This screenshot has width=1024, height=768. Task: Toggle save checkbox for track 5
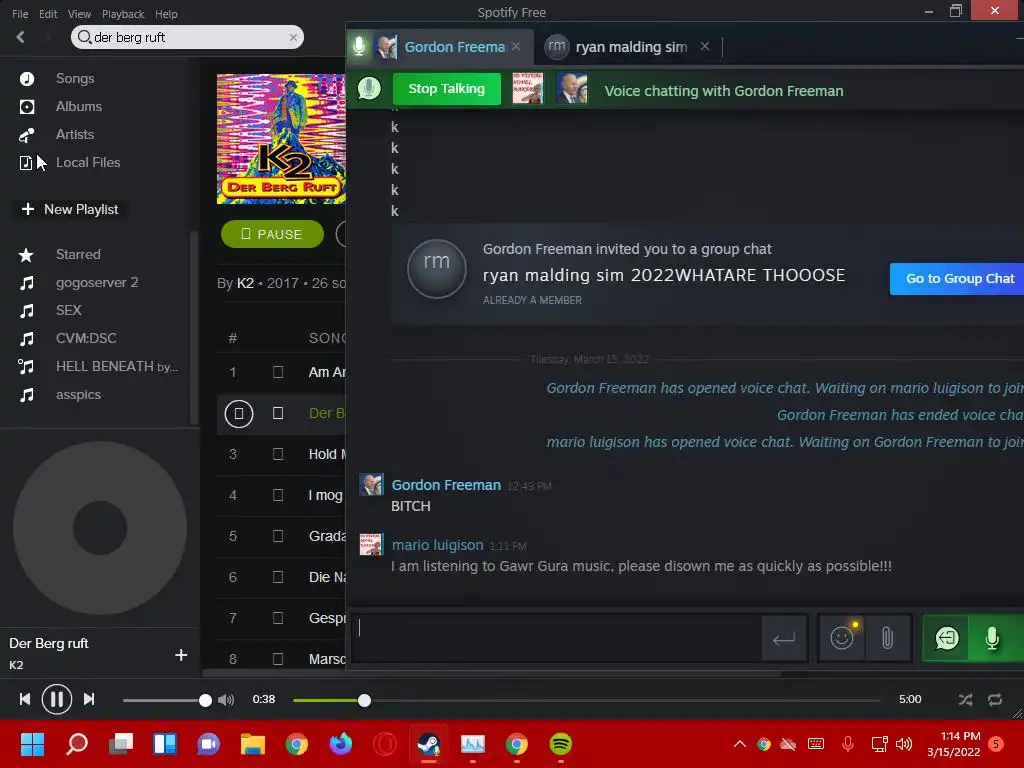278,536
